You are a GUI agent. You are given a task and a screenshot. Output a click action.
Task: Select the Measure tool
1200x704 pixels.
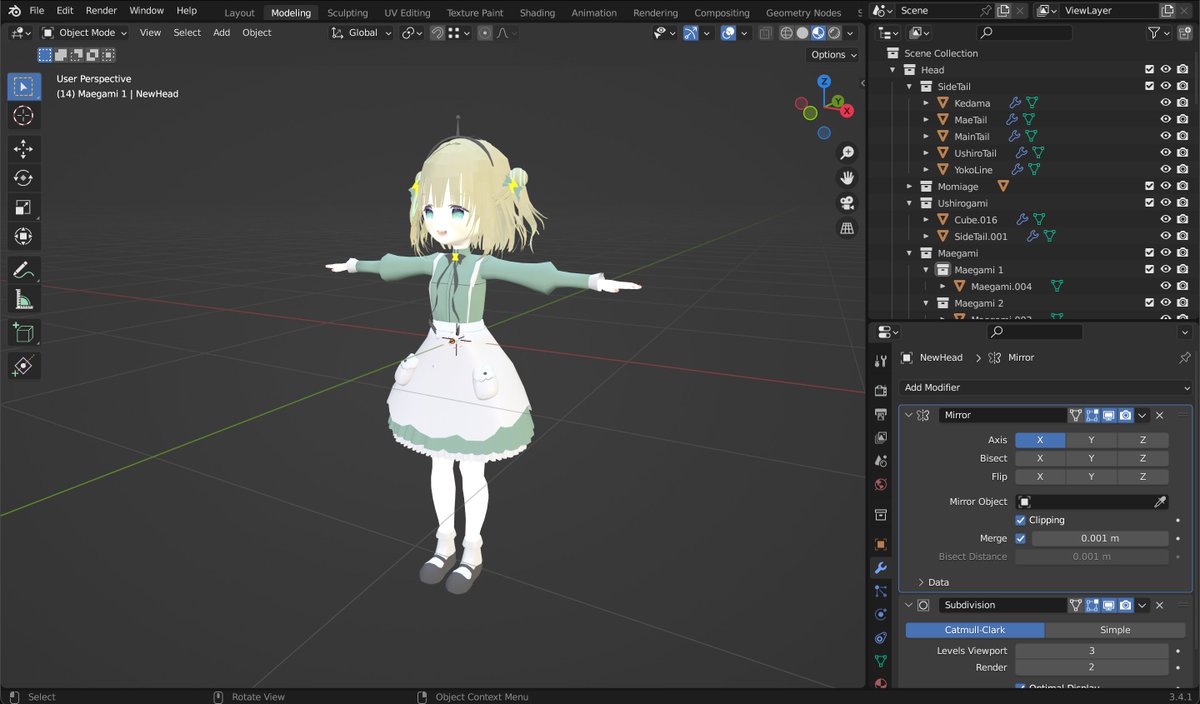tap(23, 299)
